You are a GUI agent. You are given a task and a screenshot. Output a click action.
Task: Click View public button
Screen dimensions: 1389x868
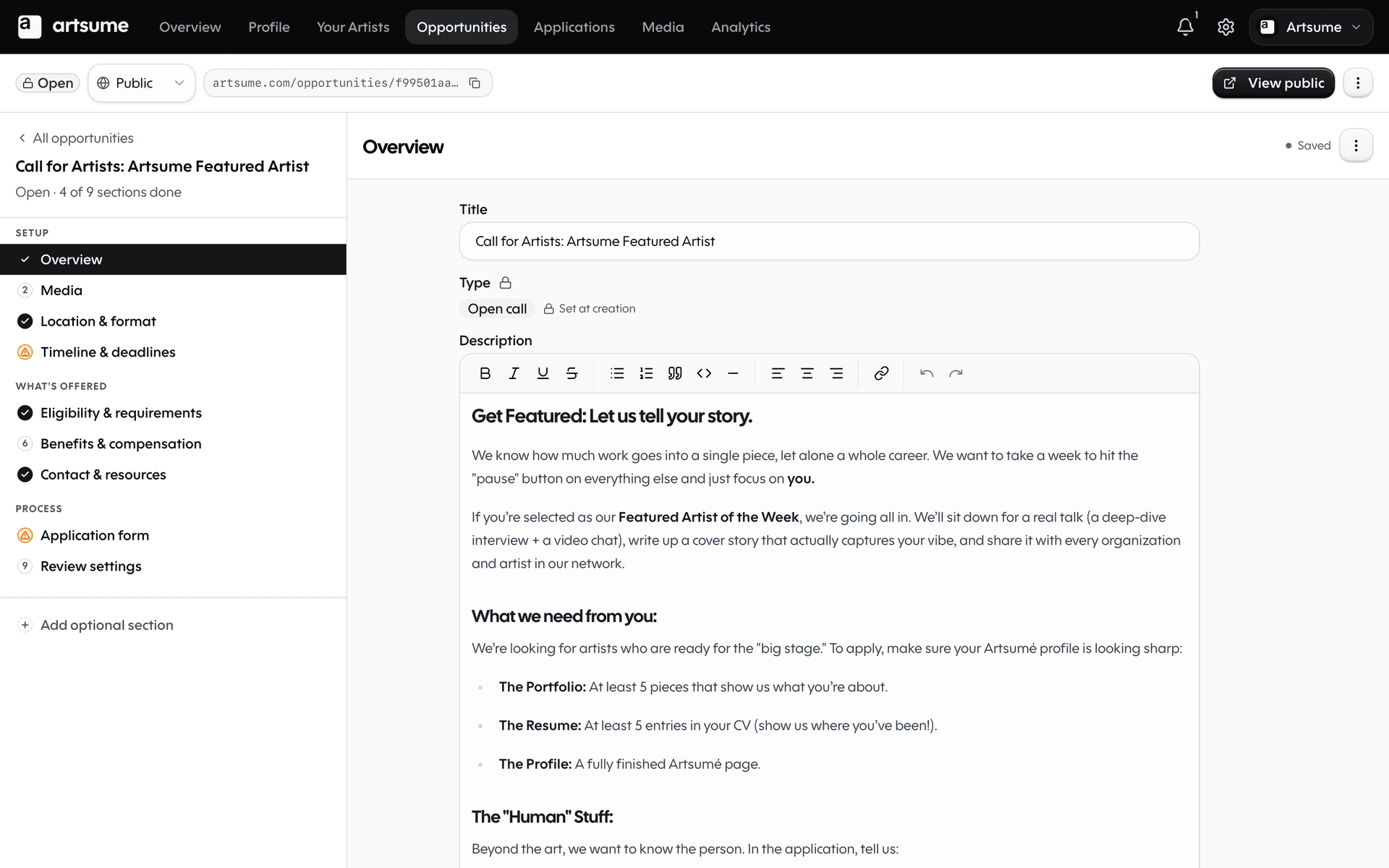click(x=1273, y=83)
